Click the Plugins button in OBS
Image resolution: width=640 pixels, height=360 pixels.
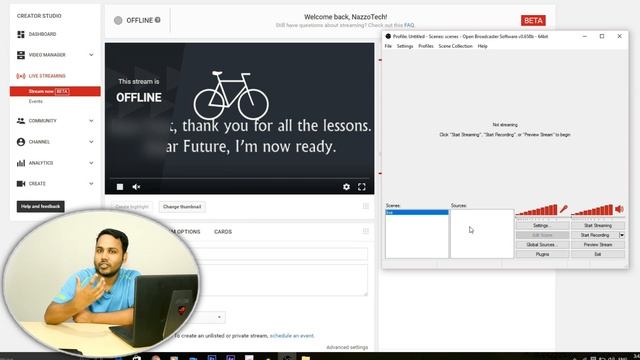pos(542,254)
